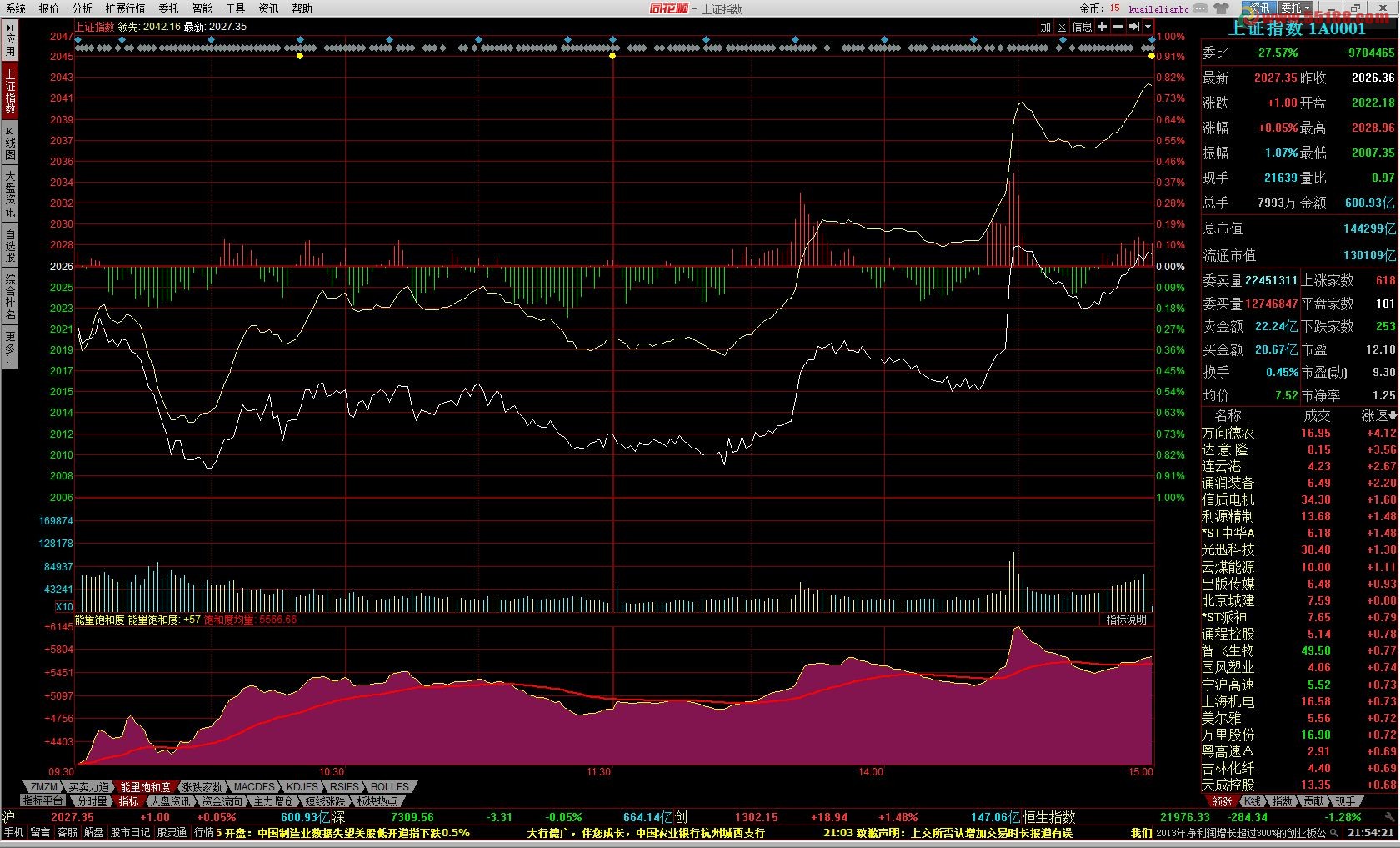Screen dimensions: 1400x848
Task: Click 手机 button in bottom bar
Action: (x=13, y=832)
